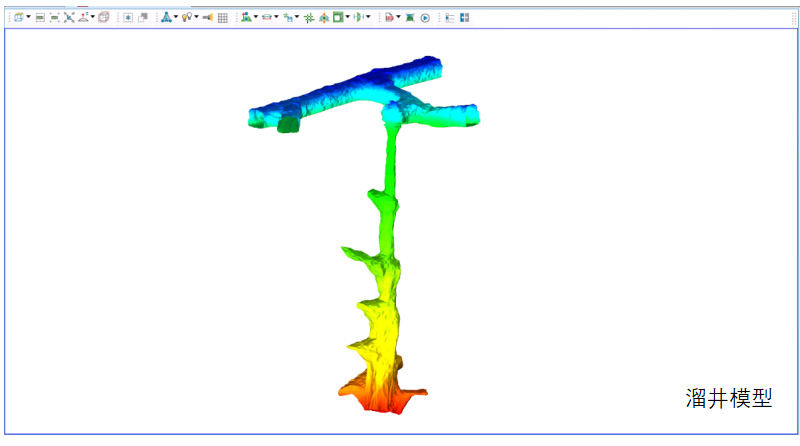The height and width of the screenshot is (446, 800).
Task: Click the dotted-frame star selection icon
Action: (x=128, y=18)
